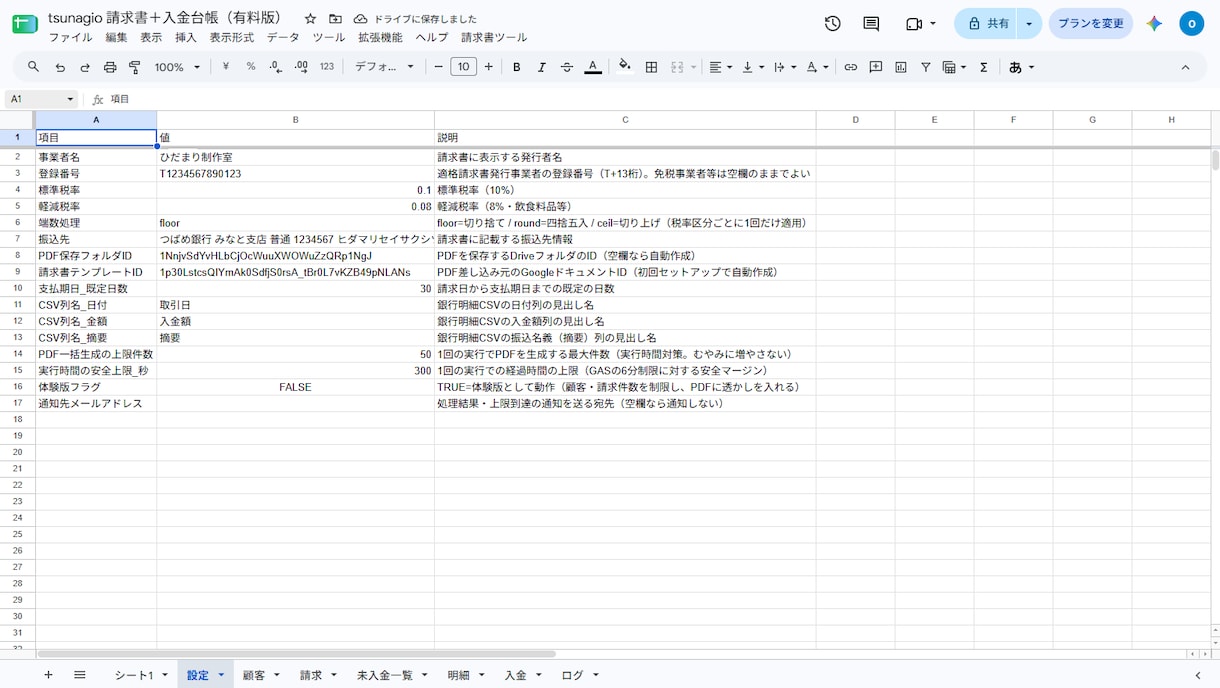Switch to the ログ sheet tab
The image size is (1220, 688).
(572, 675)
